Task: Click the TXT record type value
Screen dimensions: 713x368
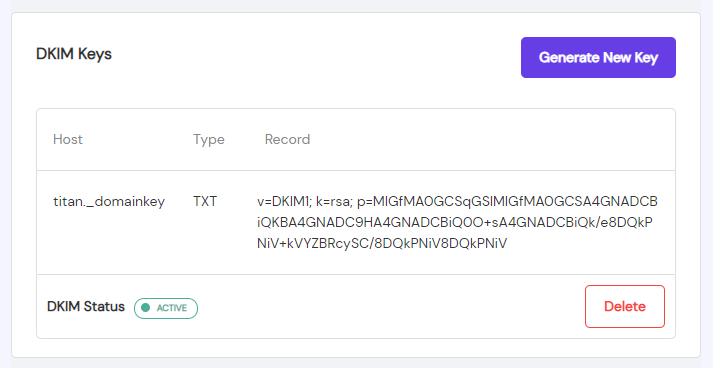Action: click(205, 202)
